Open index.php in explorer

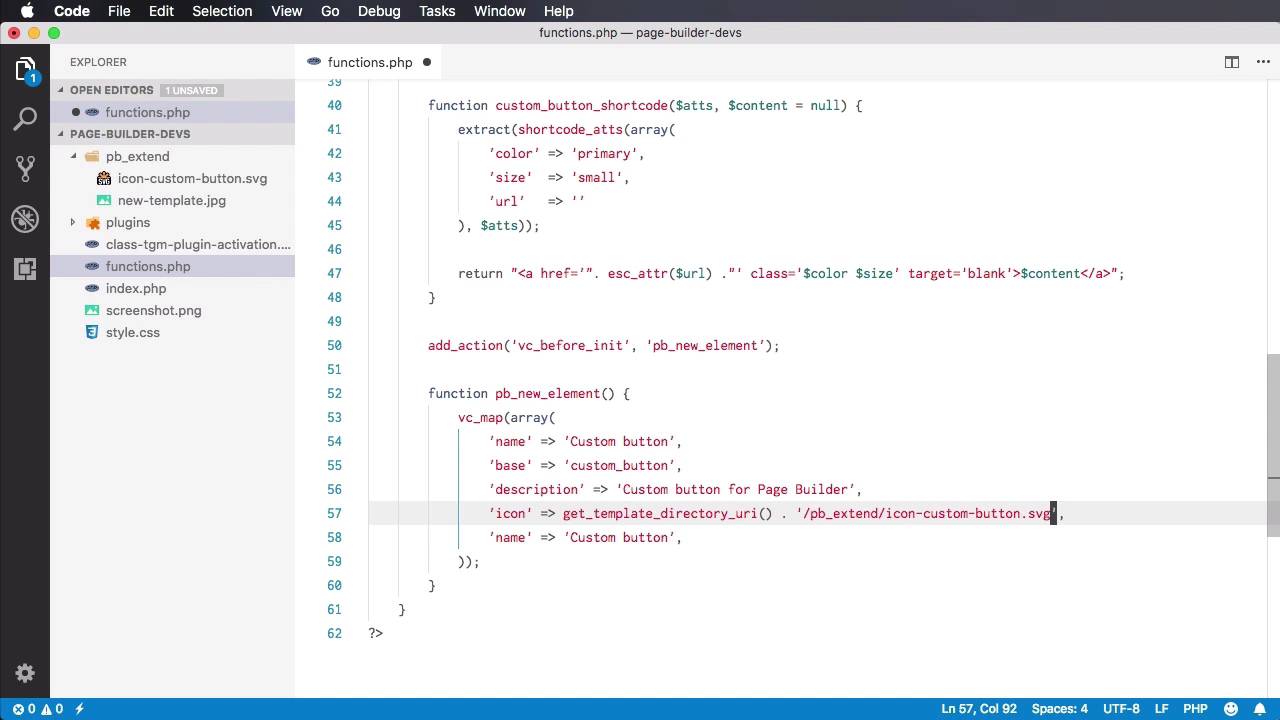point(136,288)
